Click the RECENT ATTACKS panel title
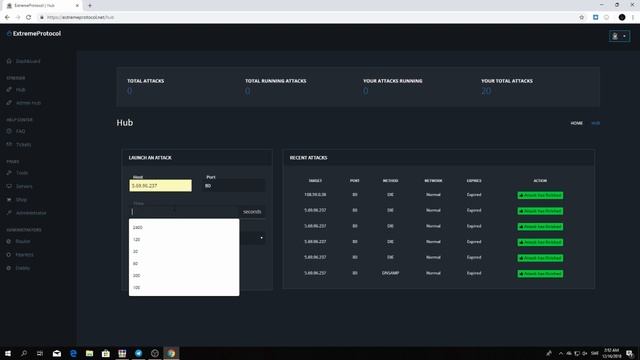The image size is (640, 360). point(309,158)
